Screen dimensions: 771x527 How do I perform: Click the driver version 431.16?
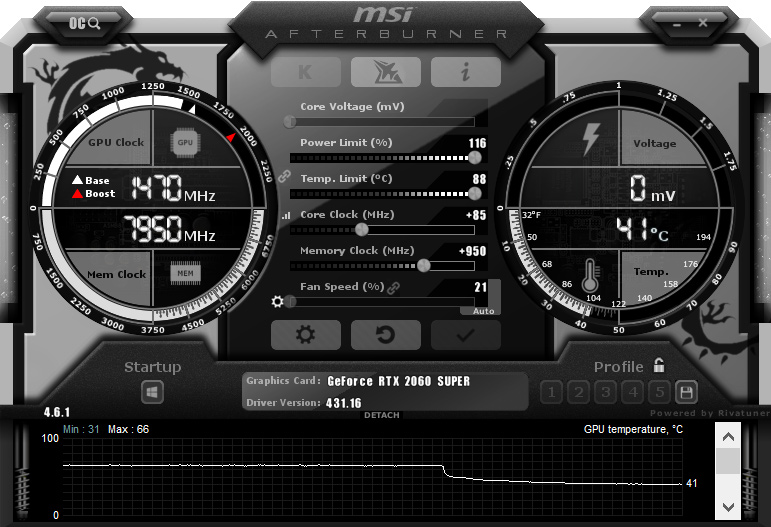pyautogui.click(x=343, y=404)
